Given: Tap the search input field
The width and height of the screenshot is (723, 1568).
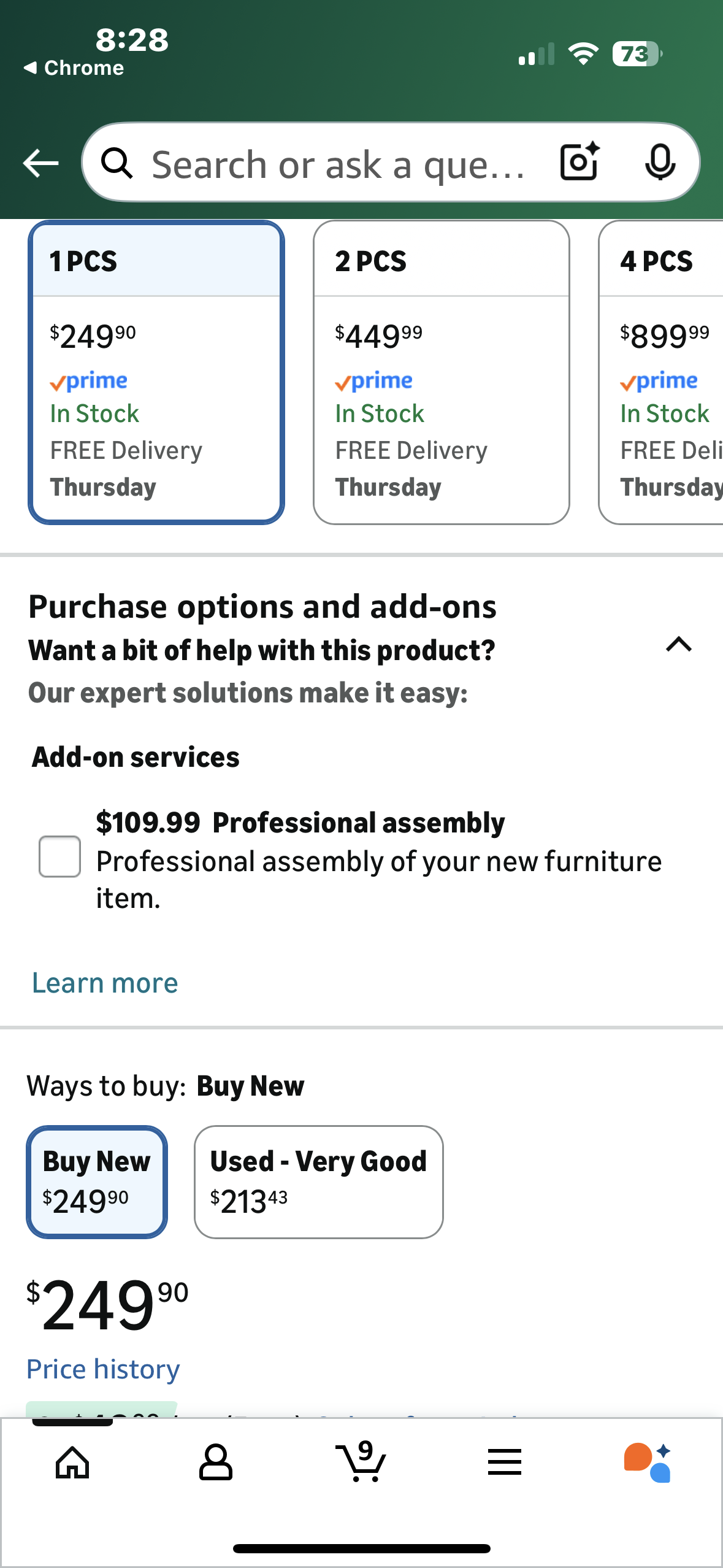Looking at the screenshot, I should click(x=337, y=164).
